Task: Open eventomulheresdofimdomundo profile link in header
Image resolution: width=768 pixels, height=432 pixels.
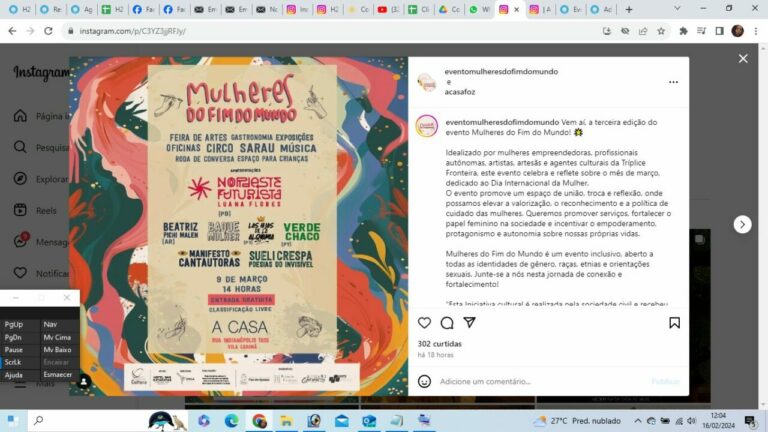Action: (501, 72)
